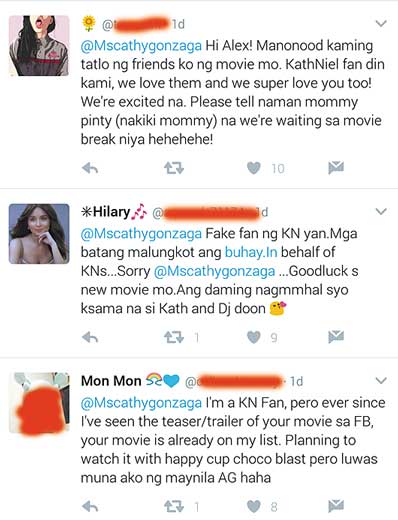Reply to Hilary's tweet
The image size is (398, 520).
click(x=90, y=338)
